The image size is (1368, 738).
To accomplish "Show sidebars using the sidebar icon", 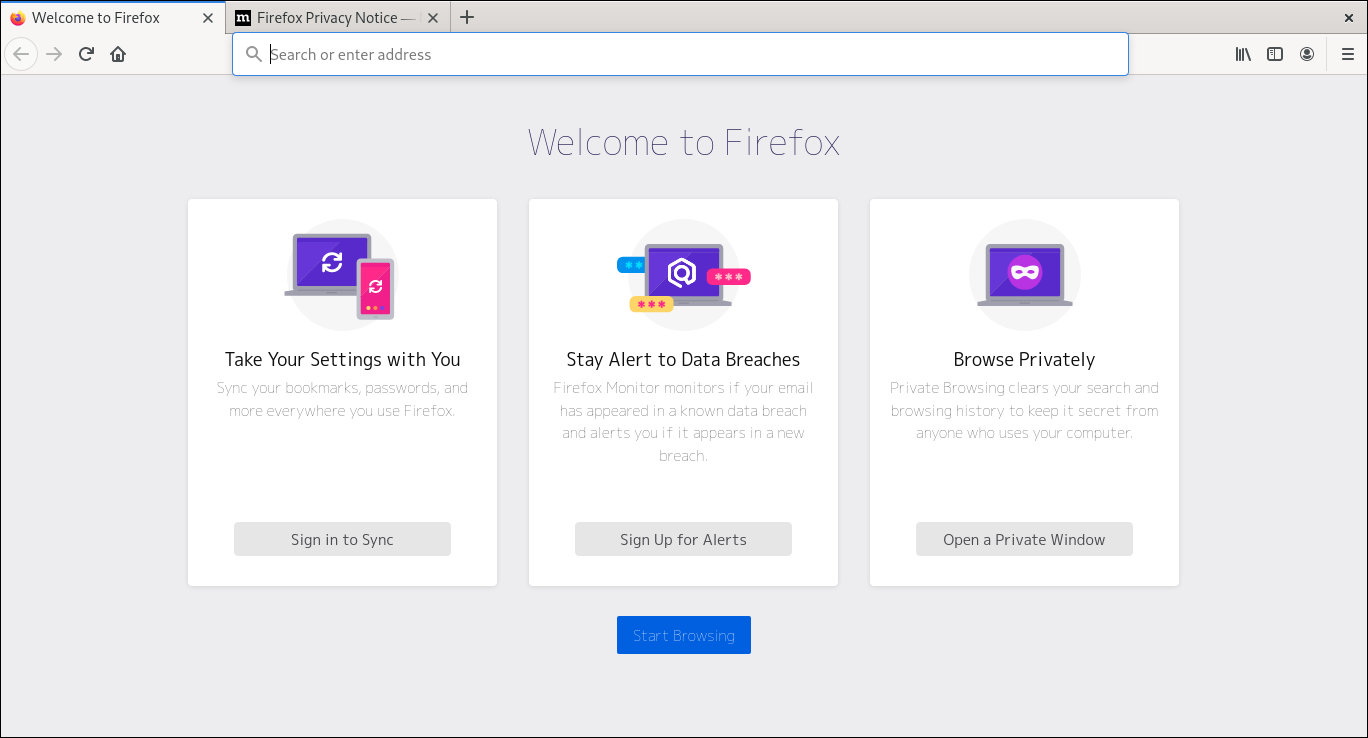I will (x=1275, y=54).
